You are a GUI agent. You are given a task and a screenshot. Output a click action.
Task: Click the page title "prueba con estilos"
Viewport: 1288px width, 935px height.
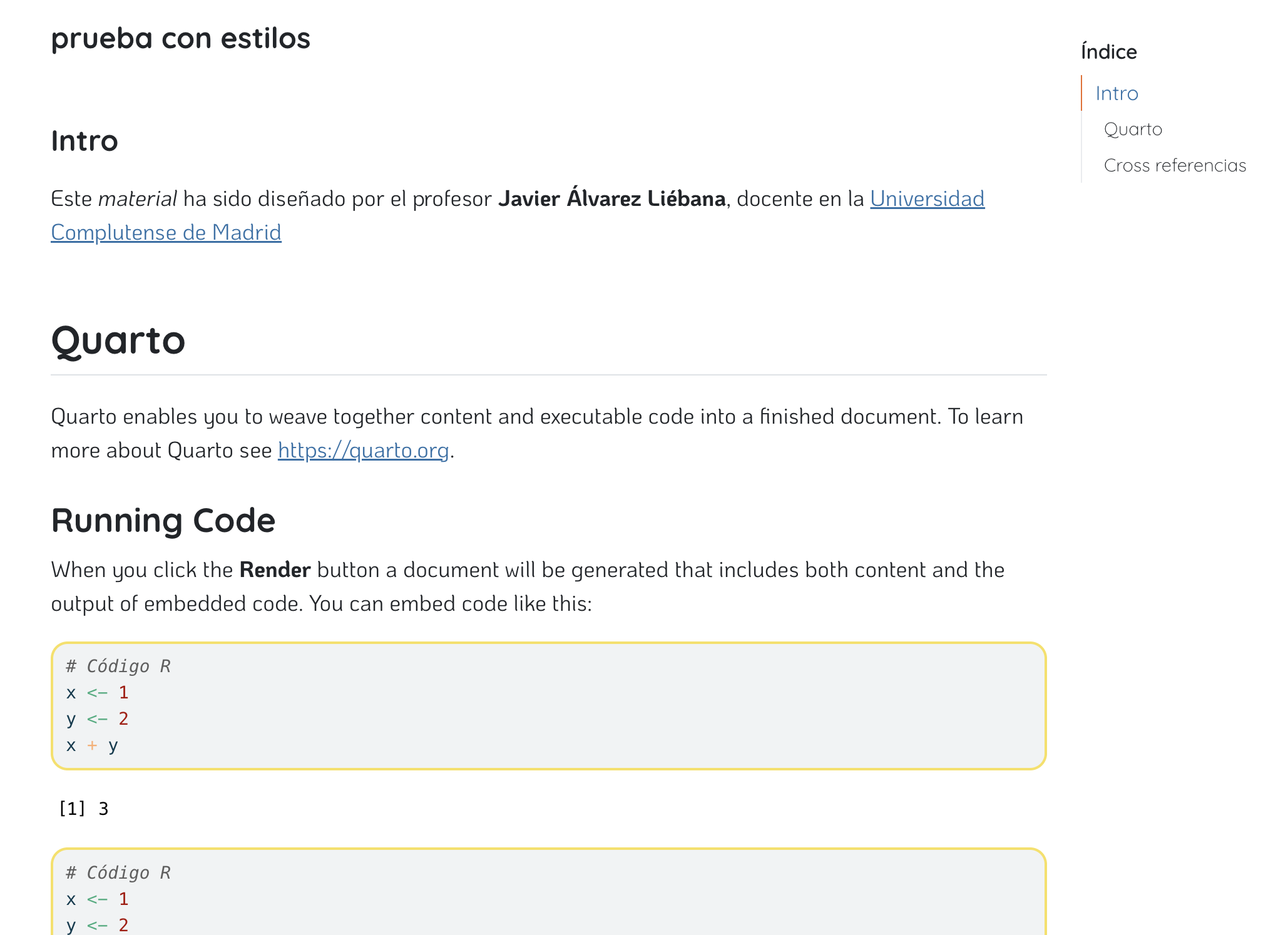pos(180,39)
